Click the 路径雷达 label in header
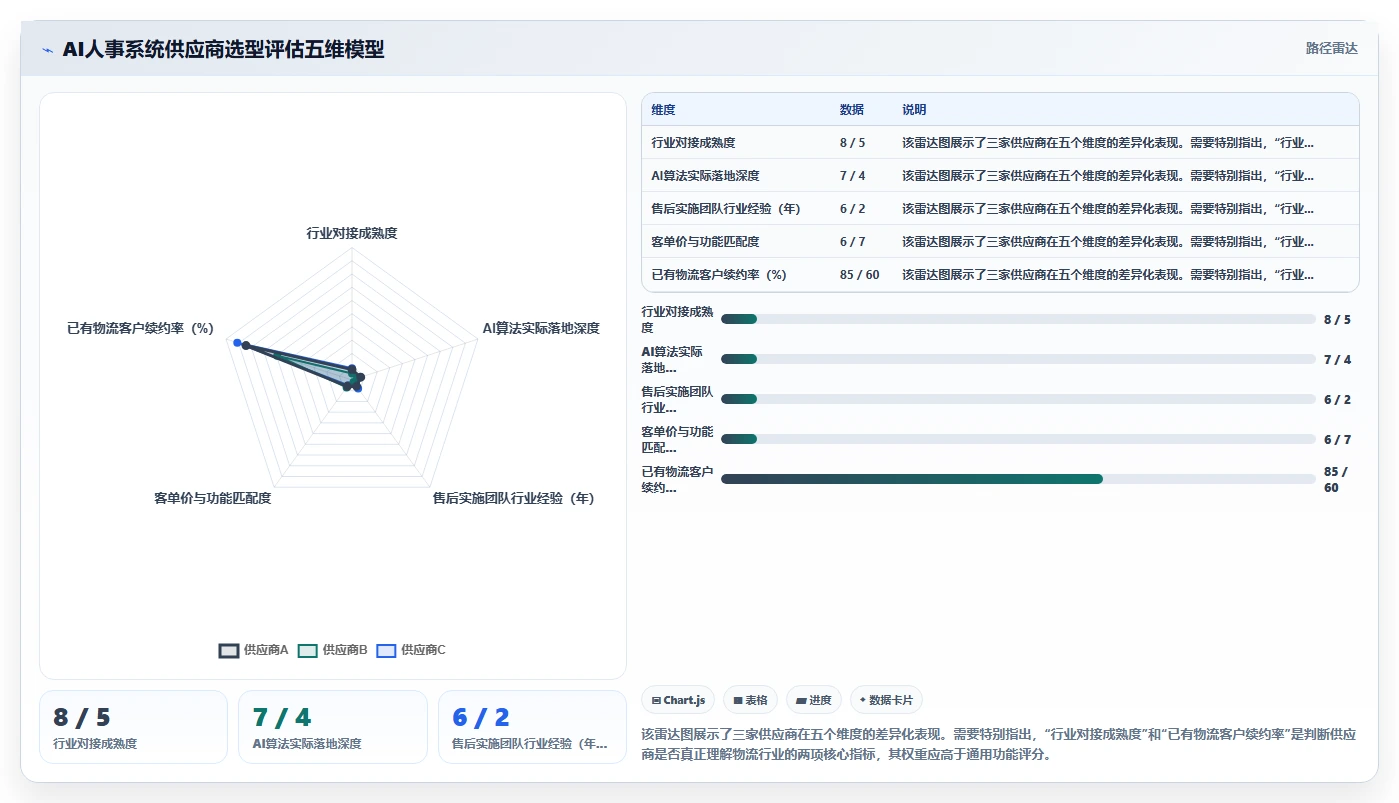The width and height of the screenshot is (1399, 803). (1332, 48)
